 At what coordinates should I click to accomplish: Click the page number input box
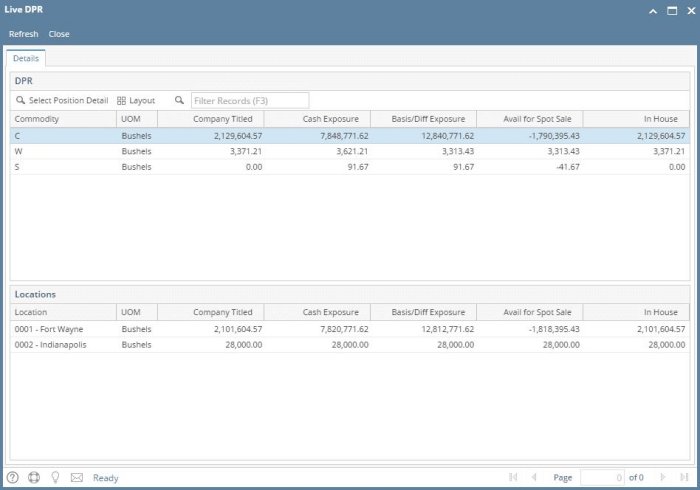point(602,477)
